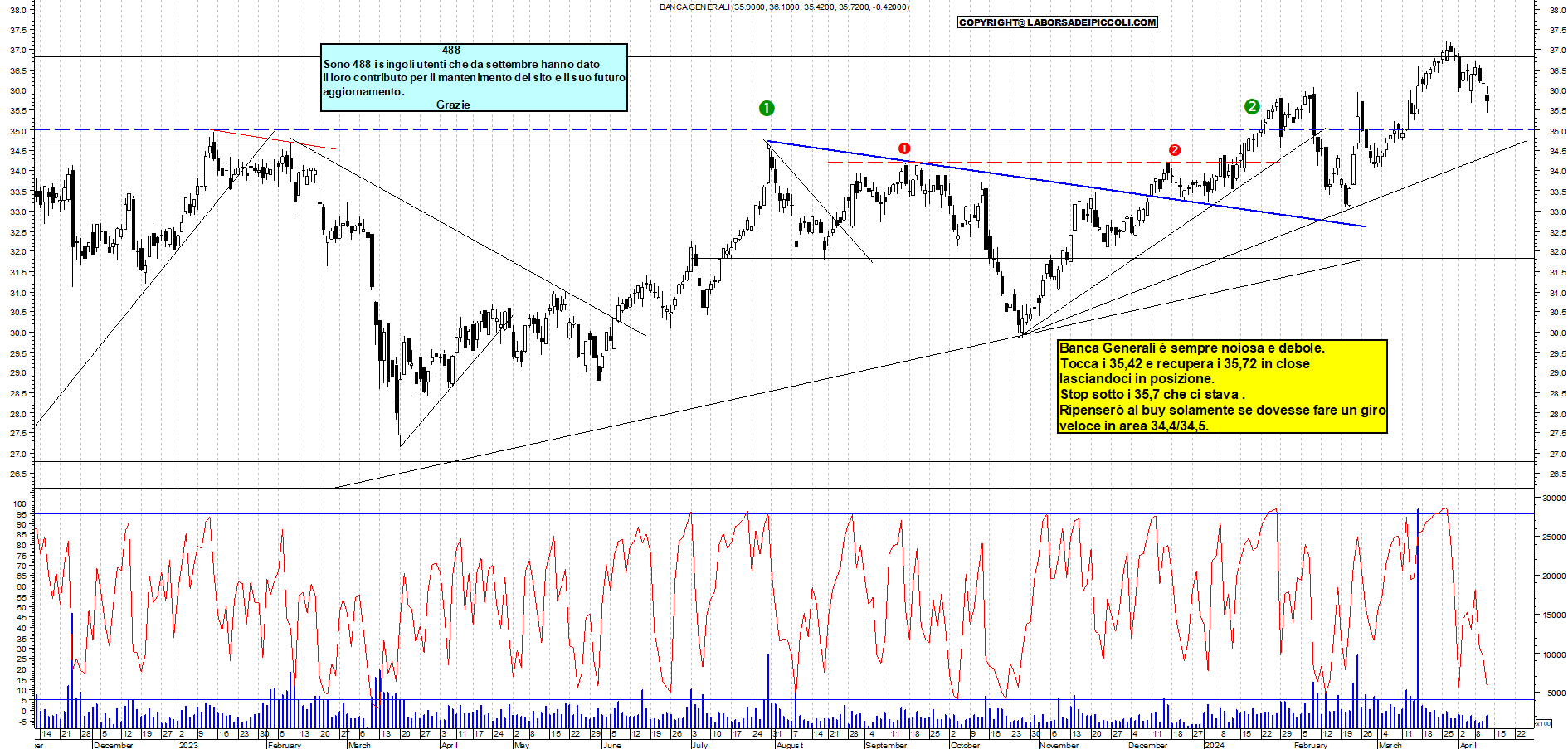The width and height of the screenshot is (1568, 749).
Task: Click the June label on the time axis
Action: click(x=611, y=745)
